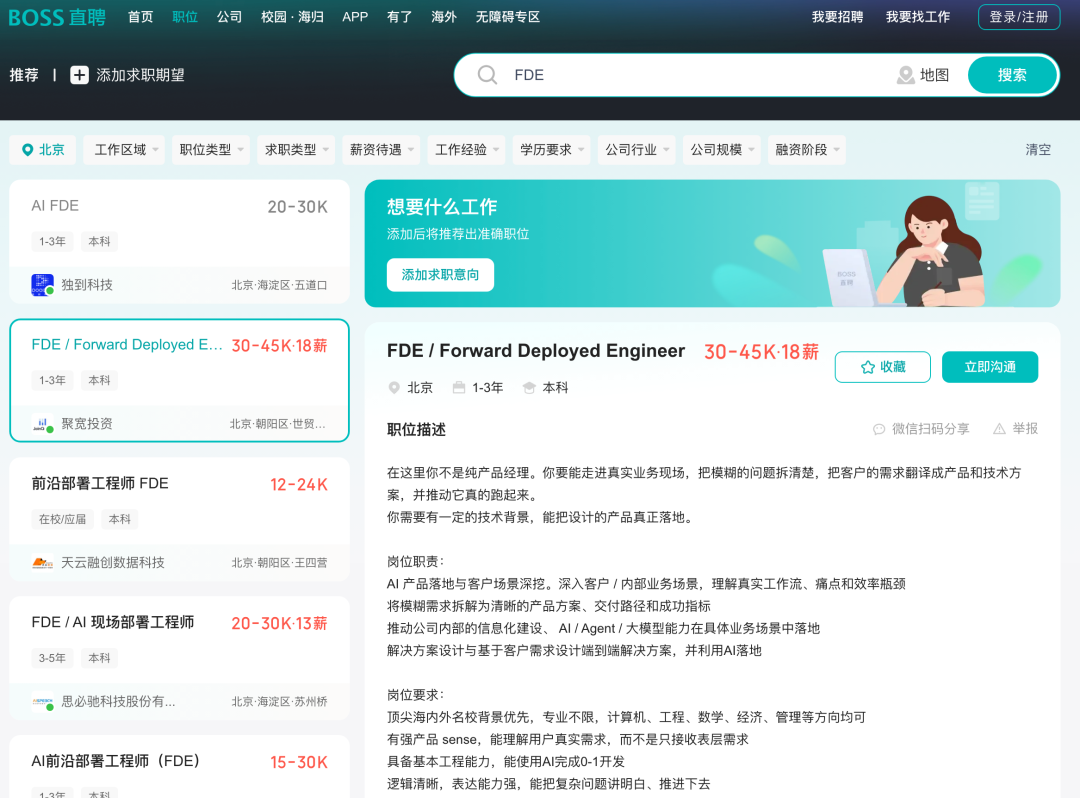
Task: Open 无障碍专区 in top navigation
Action: click(508, 17)
